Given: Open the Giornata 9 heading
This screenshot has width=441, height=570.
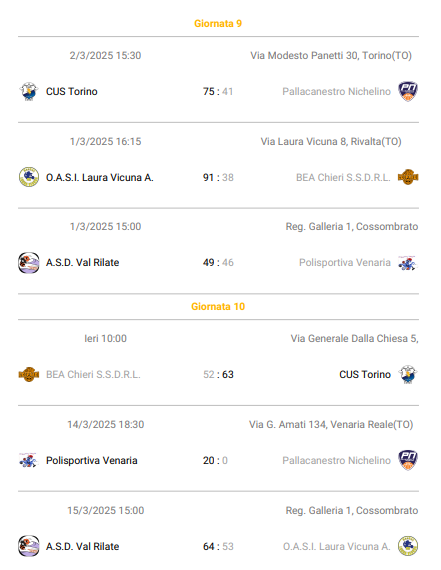Looking at the screenshot, I should 218,24.
